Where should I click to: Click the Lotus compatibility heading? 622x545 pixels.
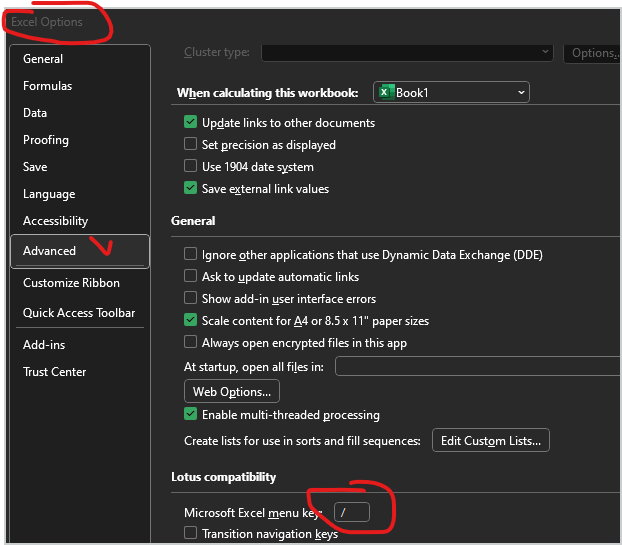coord(223,477)
